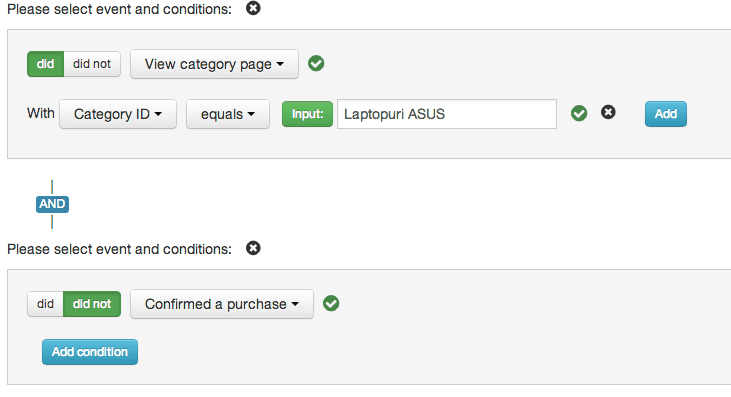
Task: Remove the first event block with X icon
Action: pos(253,8)
